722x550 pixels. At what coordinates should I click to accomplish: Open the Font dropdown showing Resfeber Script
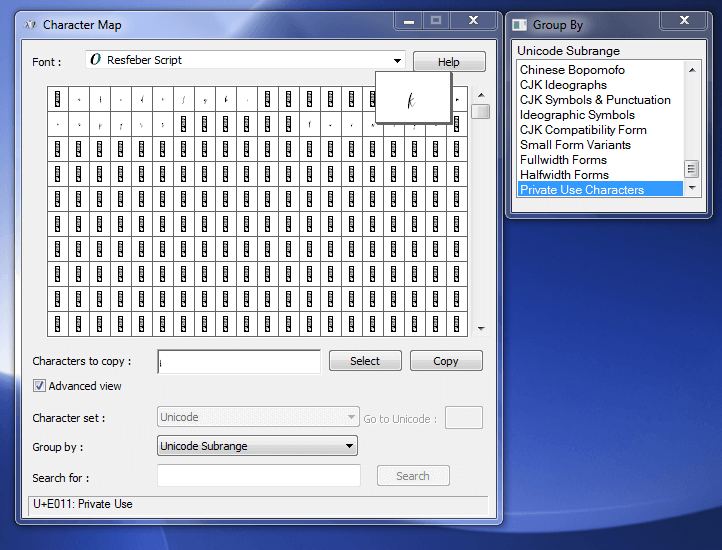click(245, 60)
